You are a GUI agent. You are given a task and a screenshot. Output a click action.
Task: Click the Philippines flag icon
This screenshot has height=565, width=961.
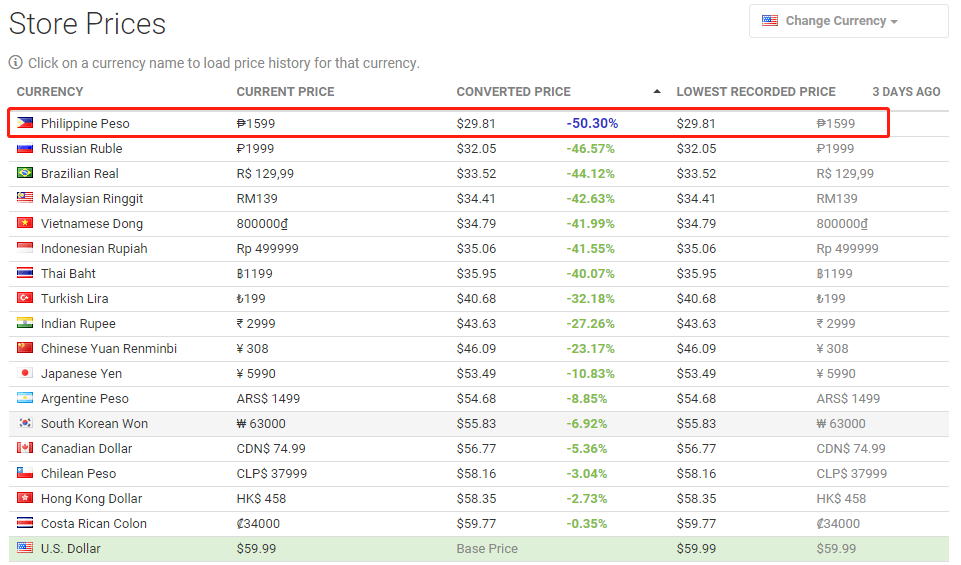(25, 123)
